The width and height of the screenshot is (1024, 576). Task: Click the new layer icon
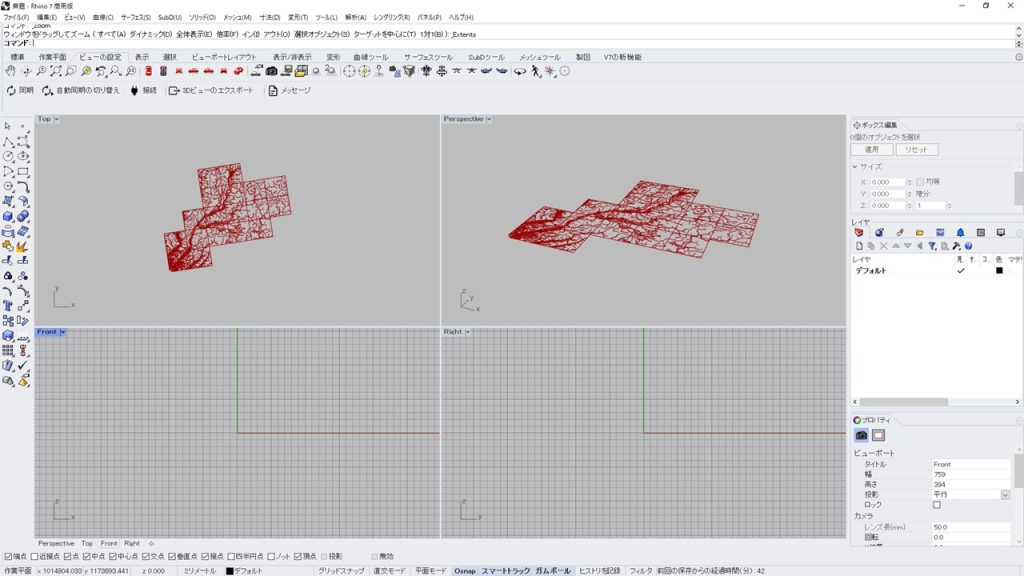[858, 246]
